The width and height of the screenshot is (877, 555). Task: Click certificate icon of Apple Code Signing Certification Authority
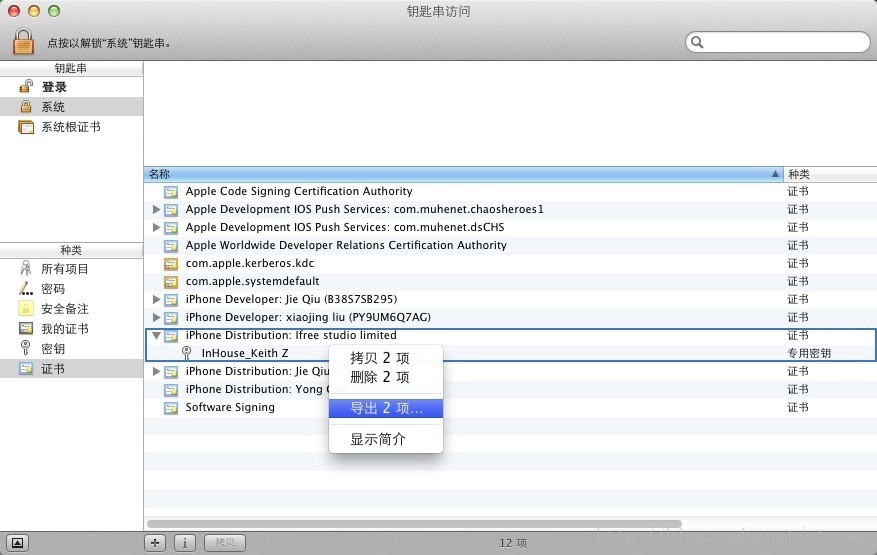pyautogui.click(x=171, y=192)
